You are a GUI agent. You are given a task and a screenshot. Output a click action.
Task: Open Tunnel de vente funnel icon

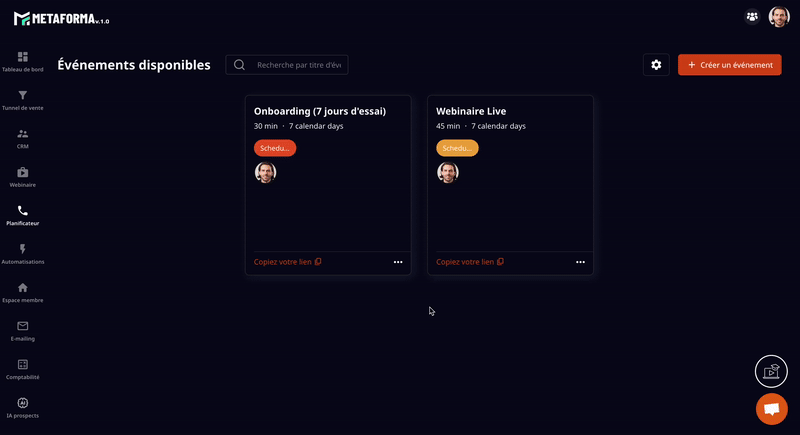tap(22, 96)
